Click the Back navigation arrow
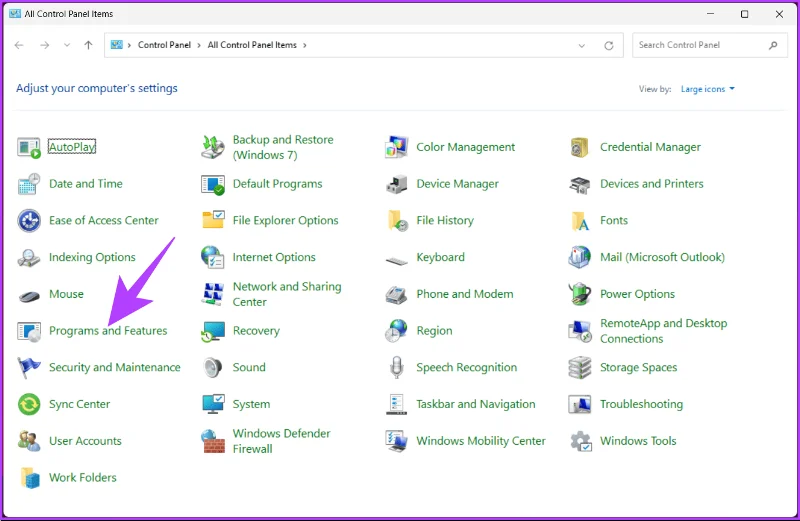 coord(19,45)
